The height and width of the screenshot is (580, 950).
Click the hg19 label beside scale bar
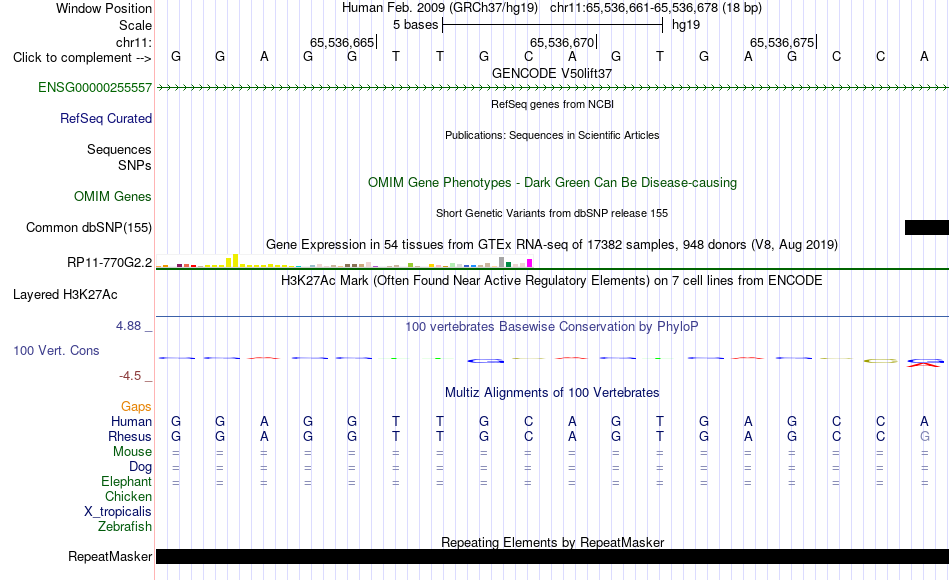point(686,25)
